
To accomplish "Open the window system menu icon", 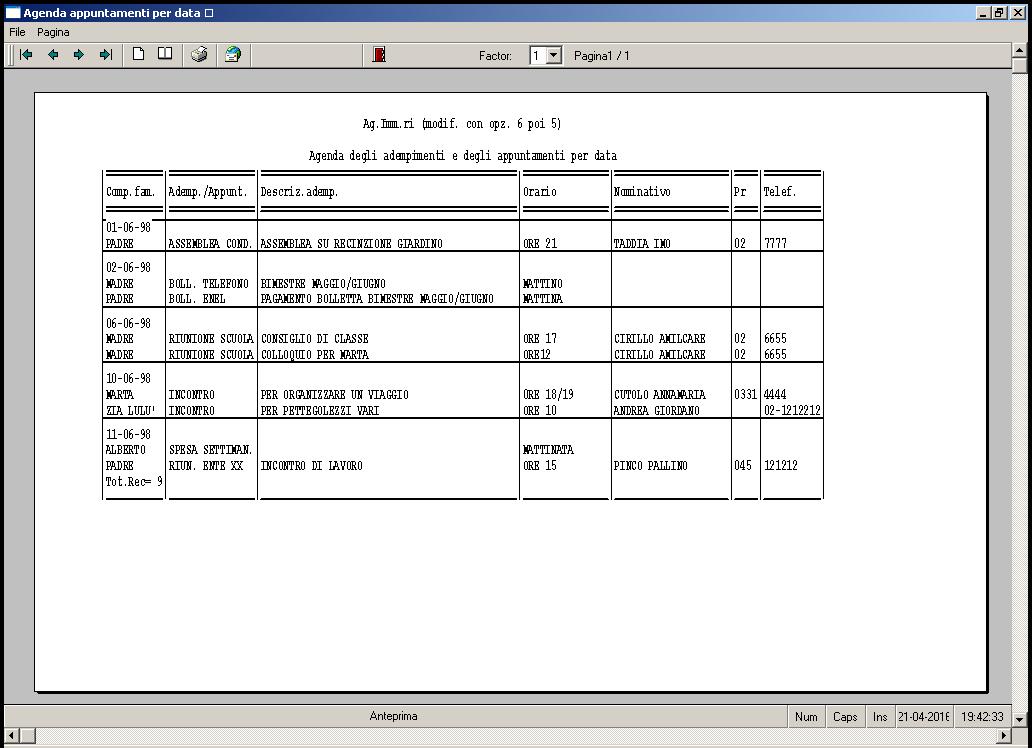I will click(x=13, y=13).
